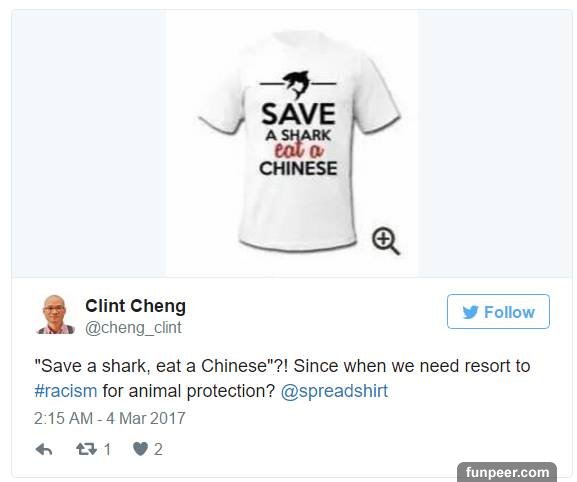577x482 pixels.
Task: Click the tweet text starting "Save a shark"
Action: pos(282,378)
